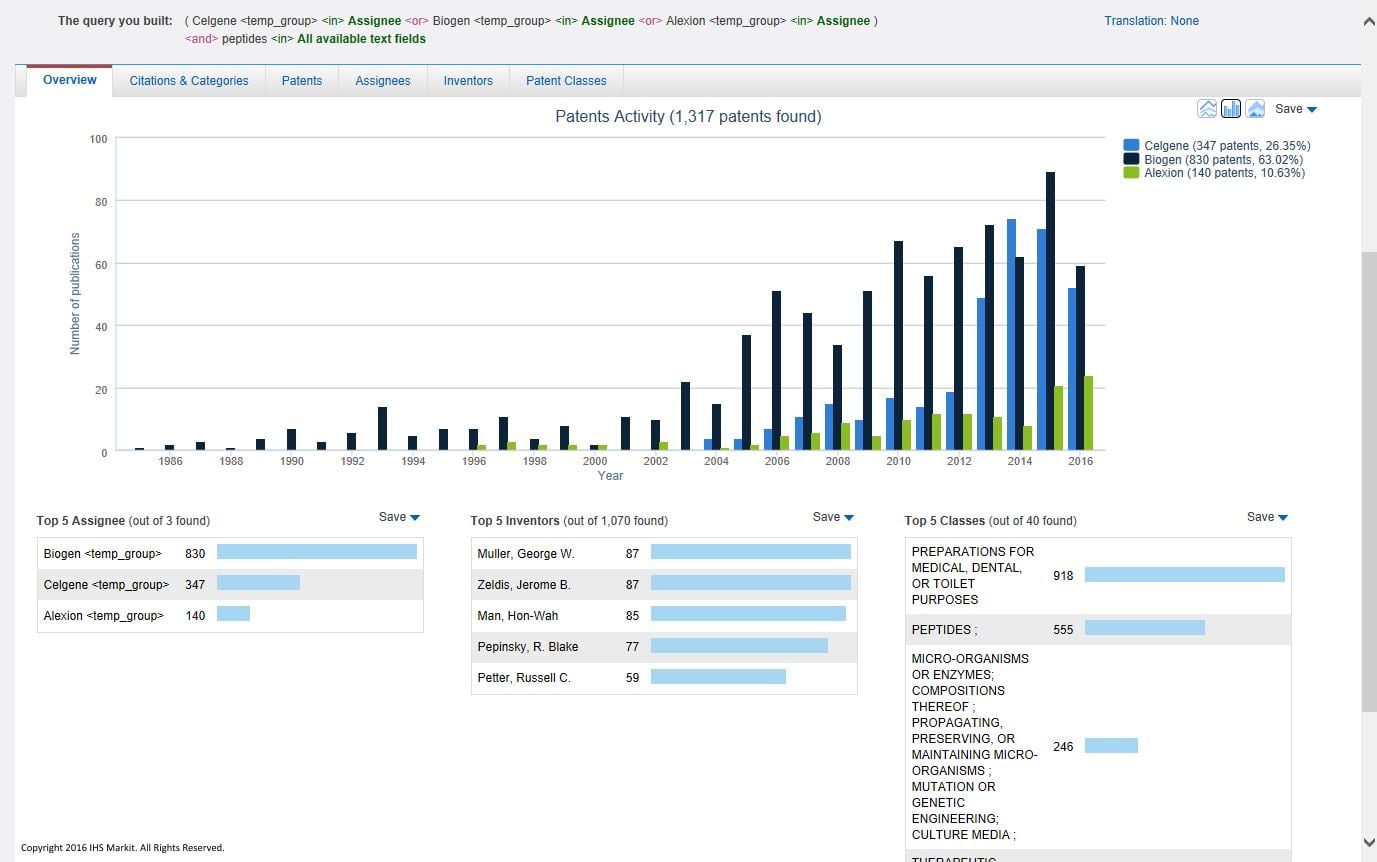Open the chart Save dropdown

coord(1296,109)
